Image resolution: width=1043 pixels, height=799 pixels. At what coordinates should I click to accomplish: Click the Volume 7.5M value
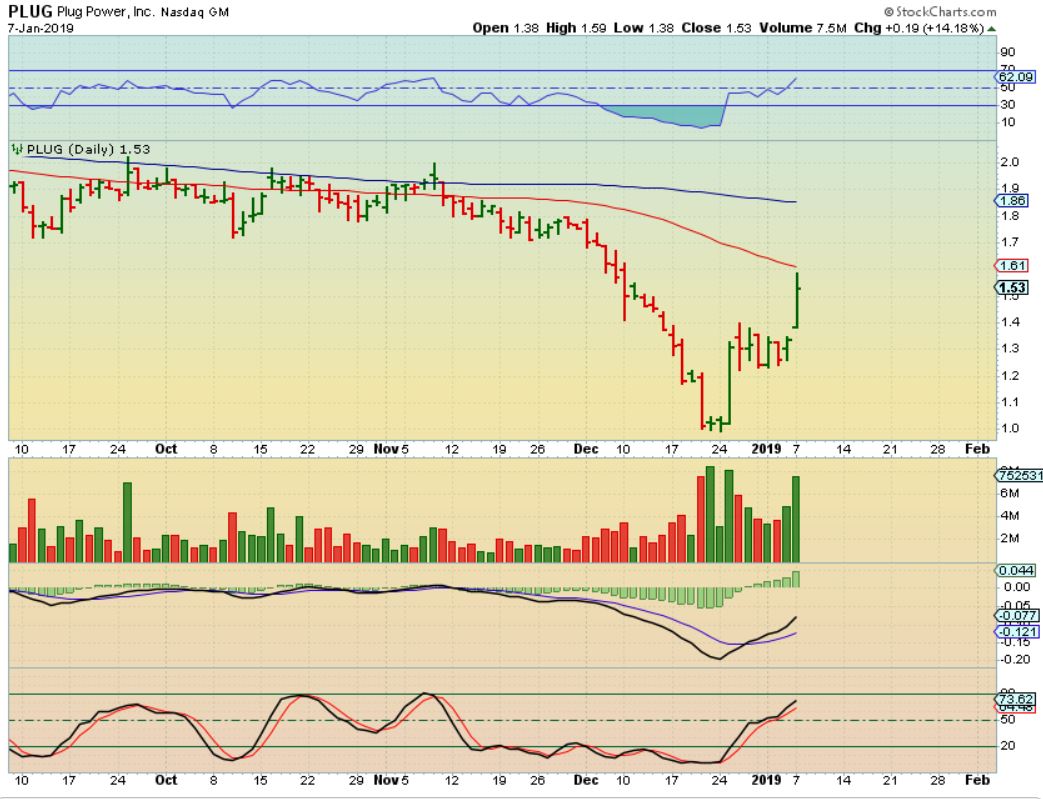[x=802, y=28]
